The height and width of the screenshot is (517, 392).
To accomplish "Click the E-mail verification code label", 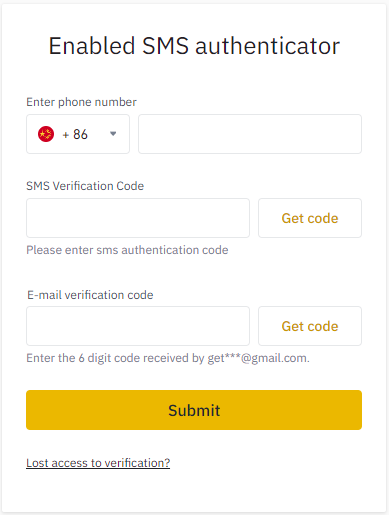I will (91, 297).
